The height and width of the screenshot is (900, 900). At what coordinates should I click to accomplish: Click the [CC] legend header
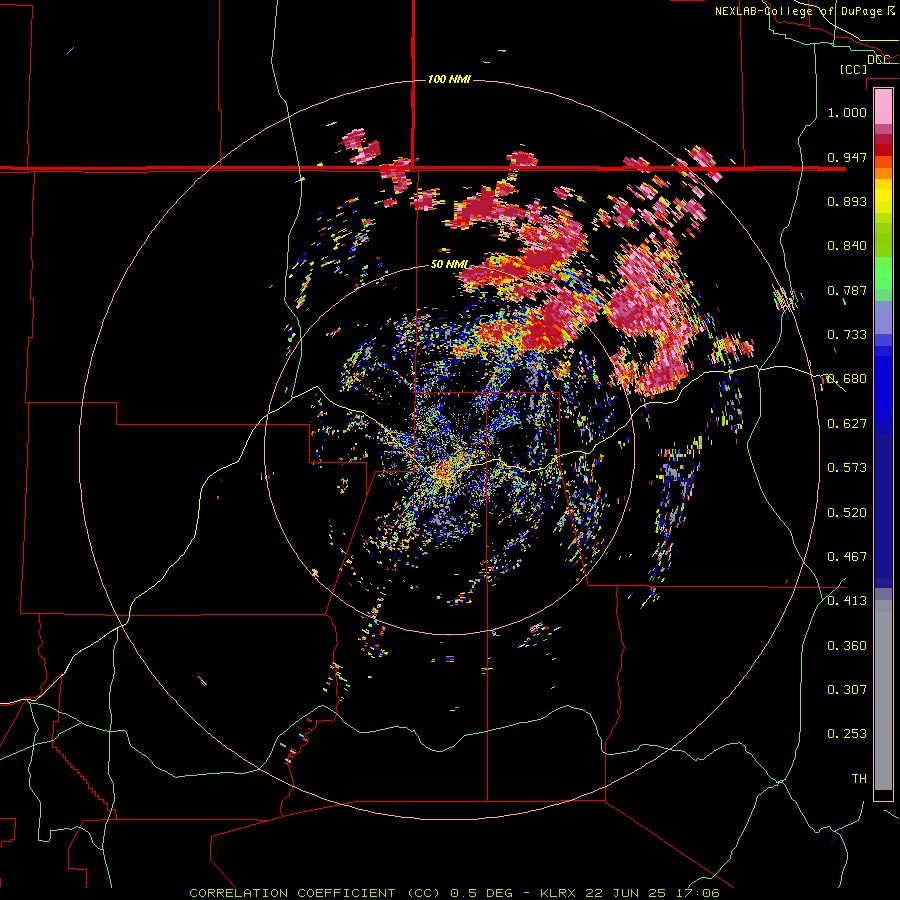pyautogui.click(x=854, y=69)
